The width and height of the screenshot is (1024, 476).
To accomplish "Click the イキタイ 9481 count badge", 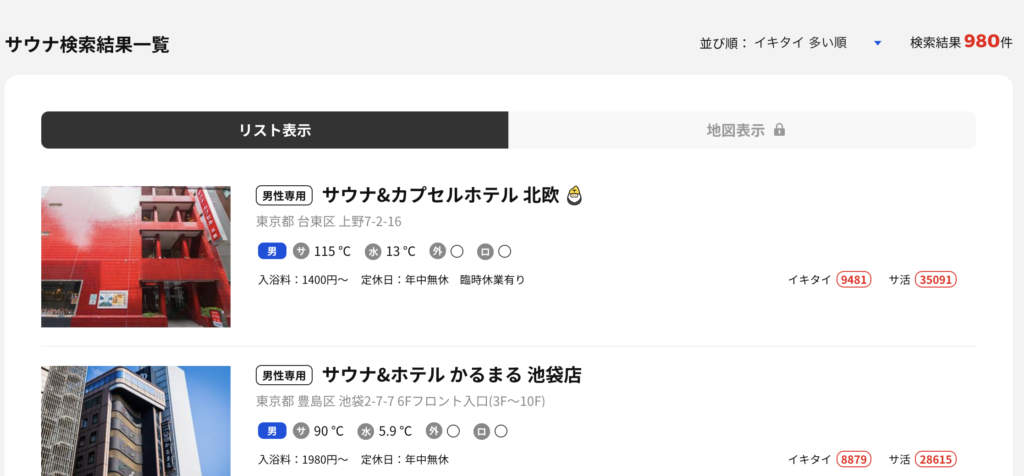I will [x=854, y=279].
